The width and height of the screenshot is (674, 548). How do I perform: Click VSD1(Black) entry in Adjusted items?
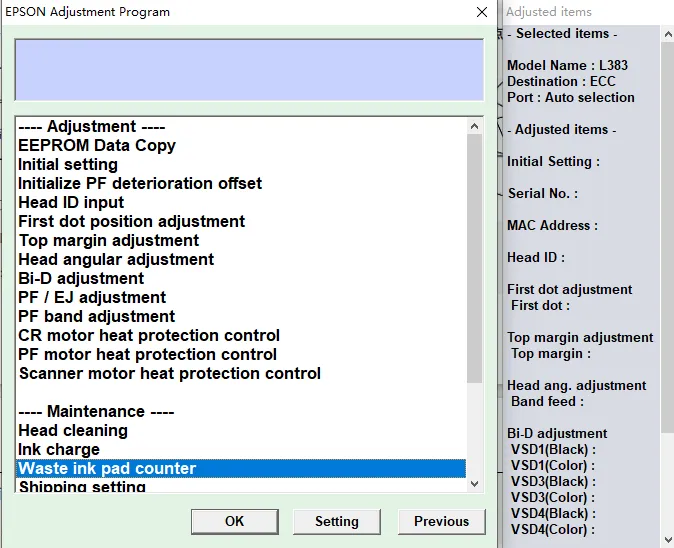(x=553, y=450)
